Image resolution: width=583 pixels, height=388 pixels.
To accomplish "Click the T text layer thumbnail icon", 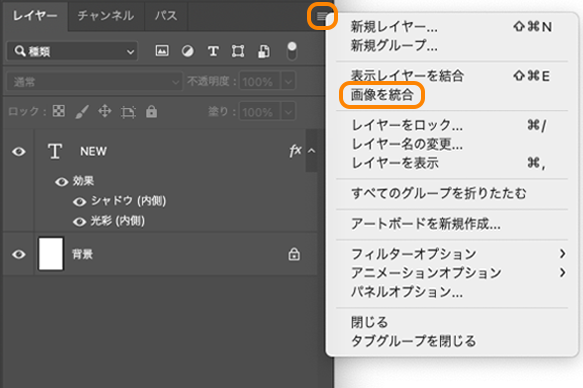I will click(x=55, y=151).
